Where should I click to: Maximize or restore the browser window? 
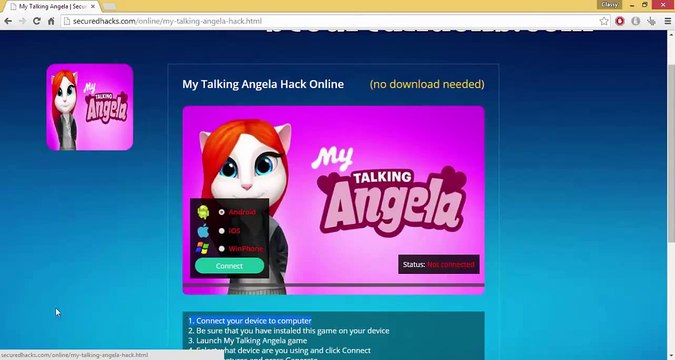click(644, 5)
